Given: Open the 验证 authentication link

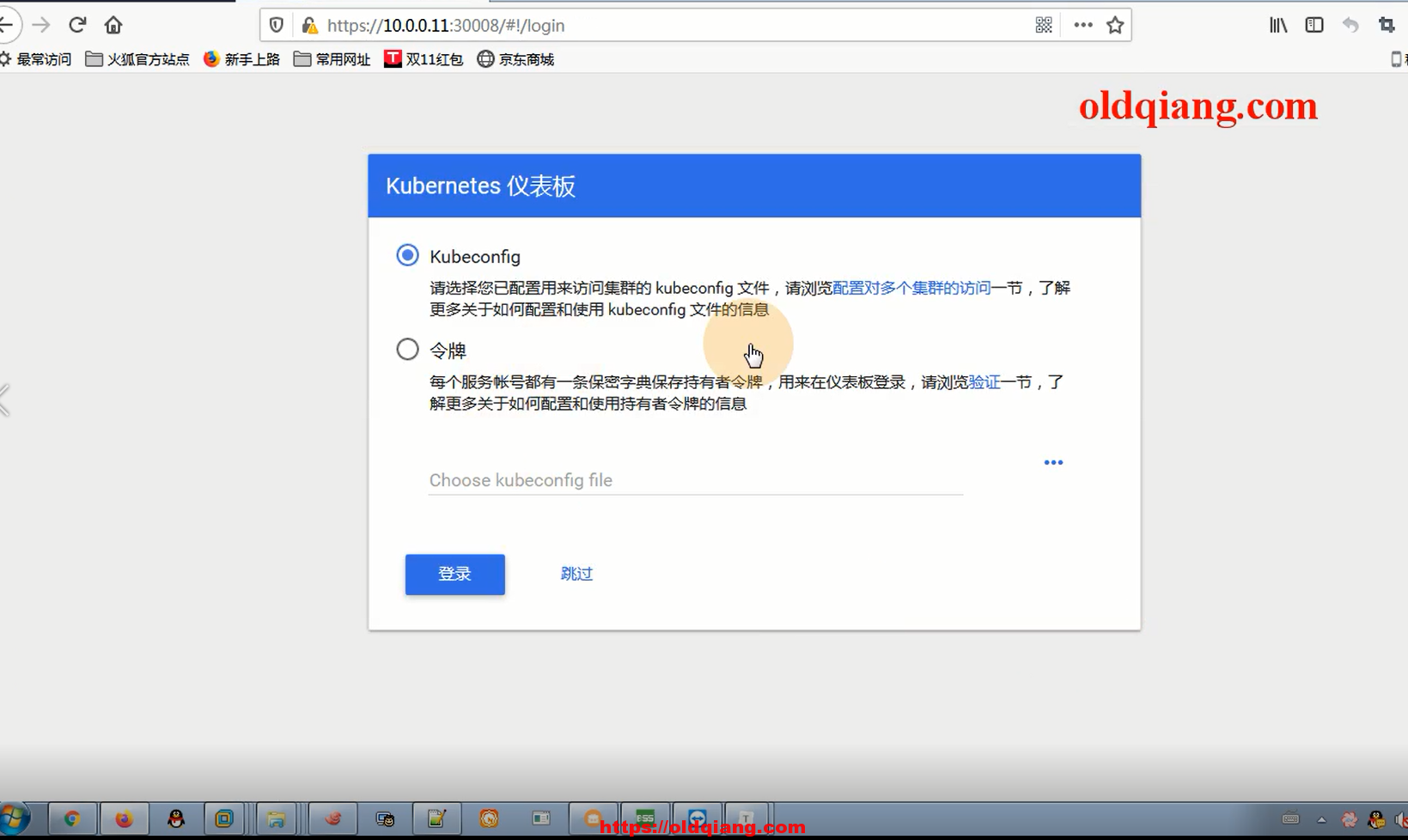Looking at the screenshot, I should coord(984,382).
